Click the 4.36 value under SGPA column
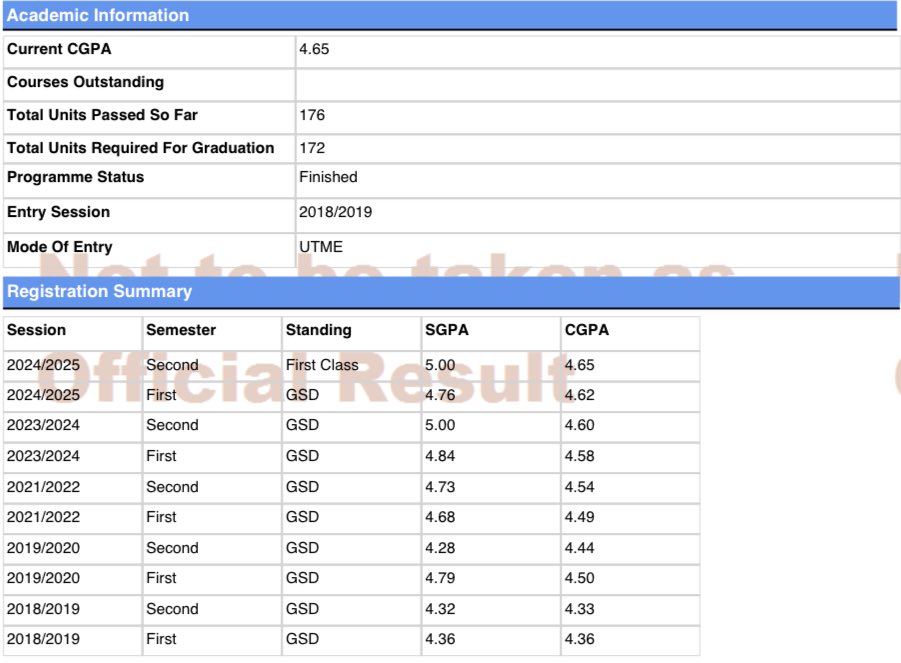This screenshot has height=663, width=901. [x=440, y=639]
